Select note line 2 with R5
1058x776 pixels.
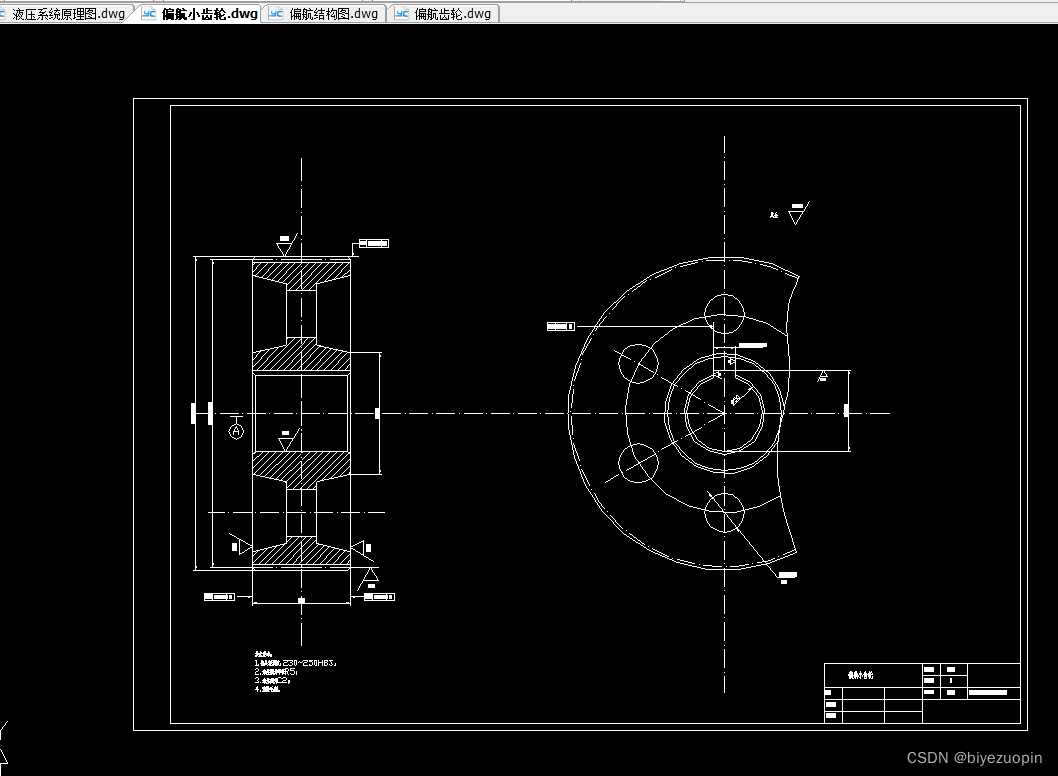pos(276,672)
